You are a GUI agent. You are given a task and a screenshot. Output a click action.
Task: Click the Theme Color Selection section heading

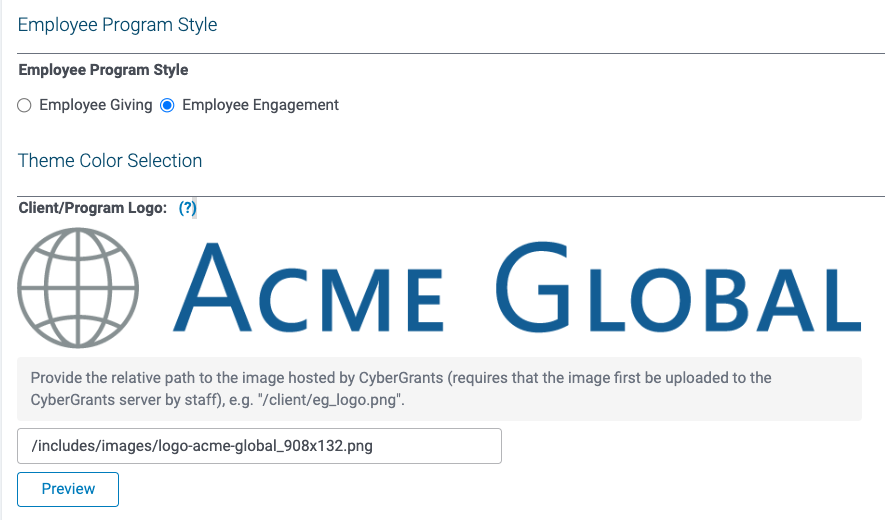(109, 160)
